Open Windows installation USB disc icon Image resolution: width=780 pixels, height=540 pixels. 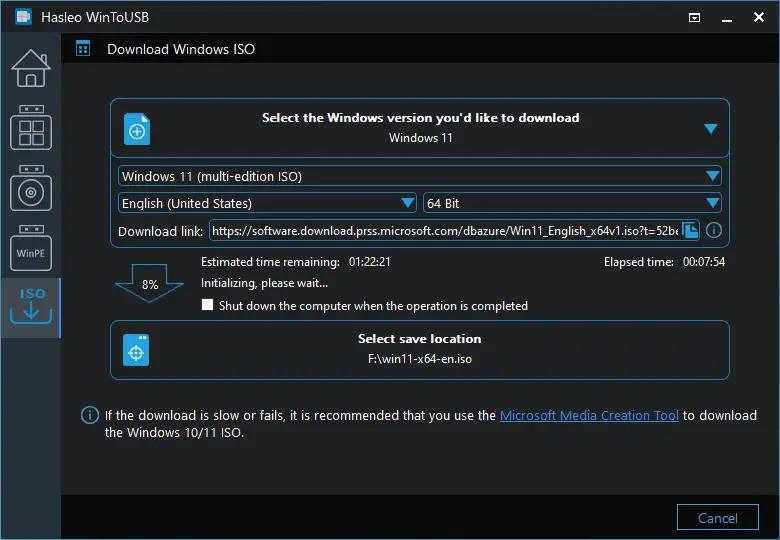click(x=31, y=188)
